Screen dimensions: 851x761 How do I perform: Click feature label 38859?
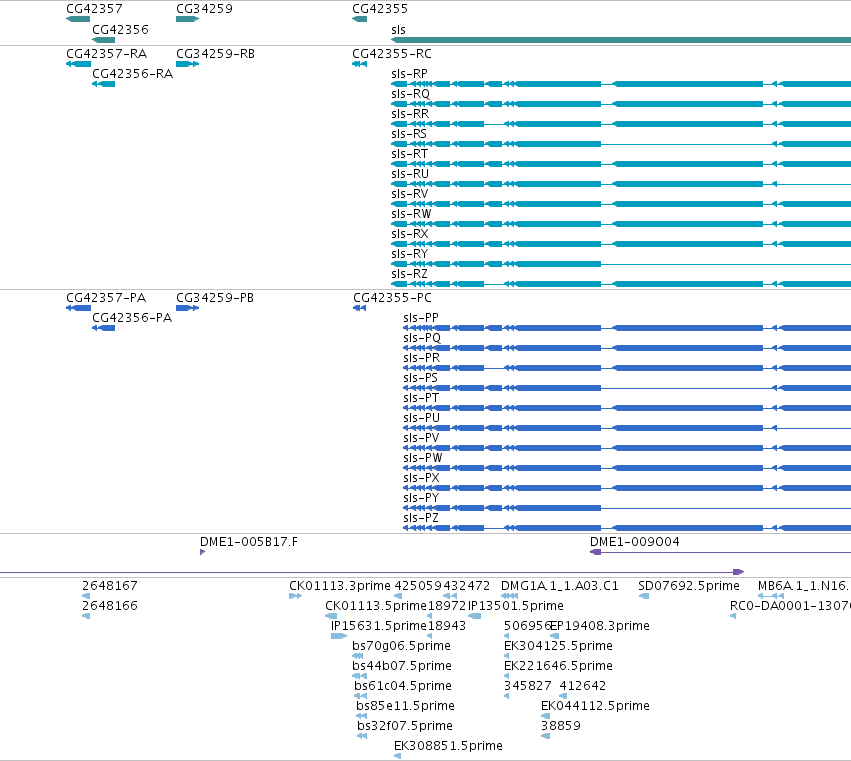(x=561, y=726)
